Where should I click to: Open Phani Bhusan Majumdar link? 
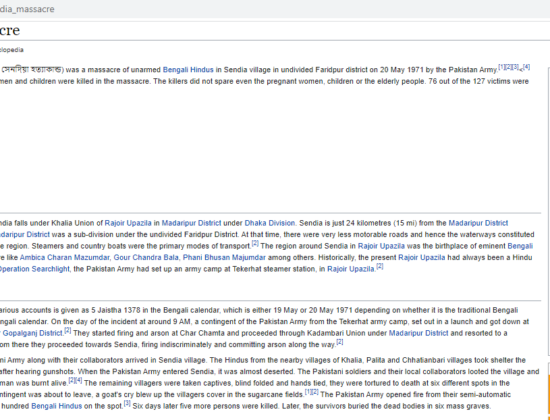(x=224, y=258)
